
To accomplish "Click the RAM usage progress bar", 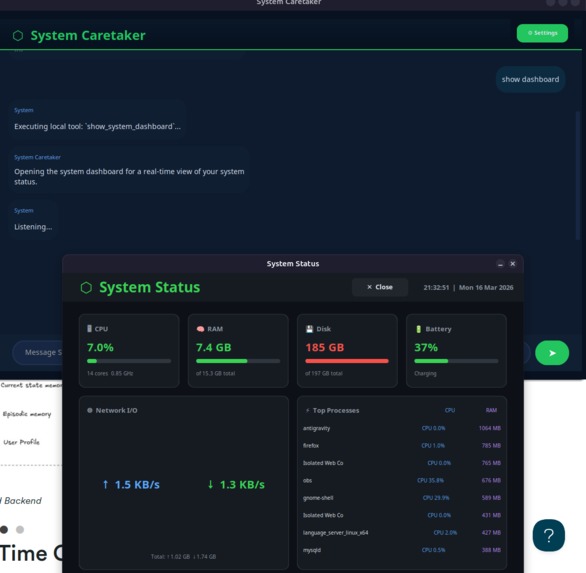I will point(238,361).
